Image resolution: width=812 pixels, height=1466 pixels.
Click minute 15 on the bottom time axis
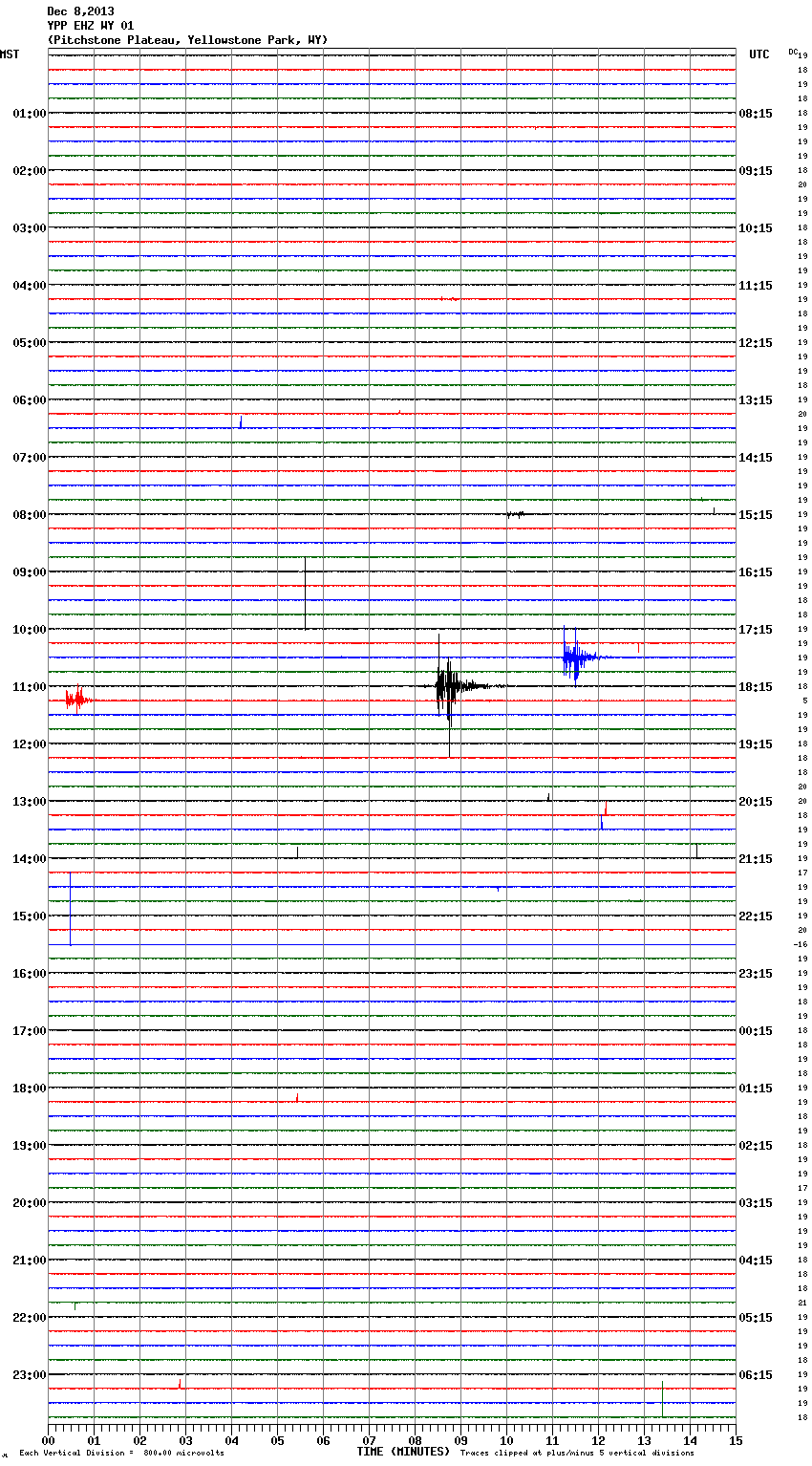click(735, 1440)
